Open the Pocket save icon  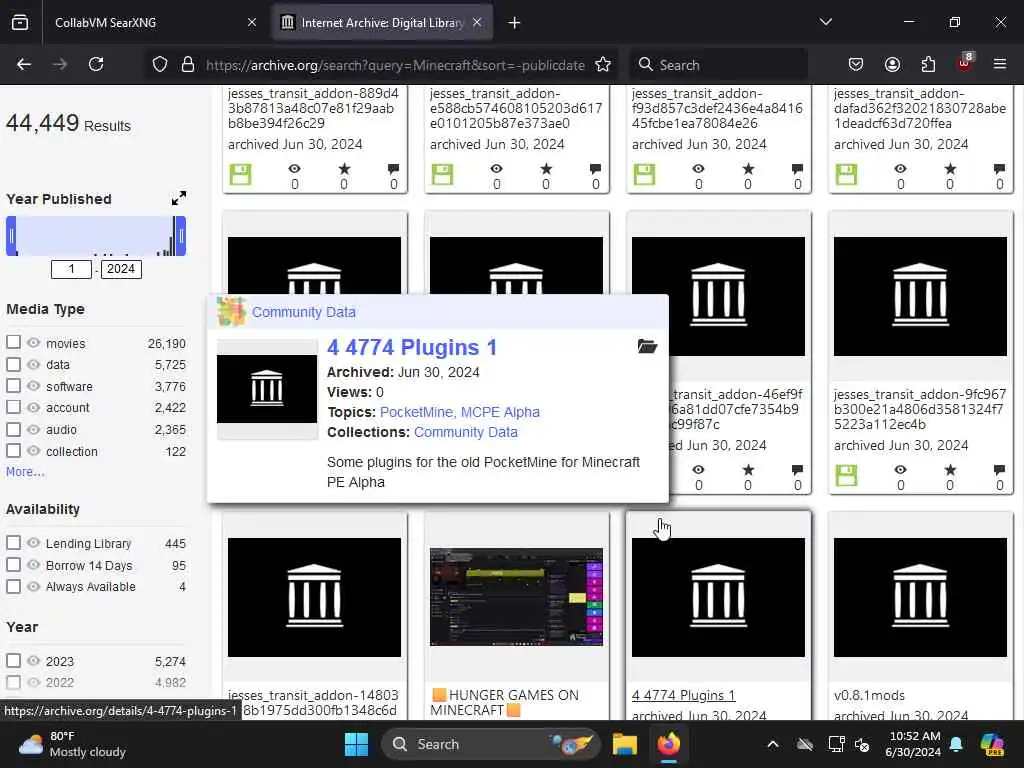[856, 64]
